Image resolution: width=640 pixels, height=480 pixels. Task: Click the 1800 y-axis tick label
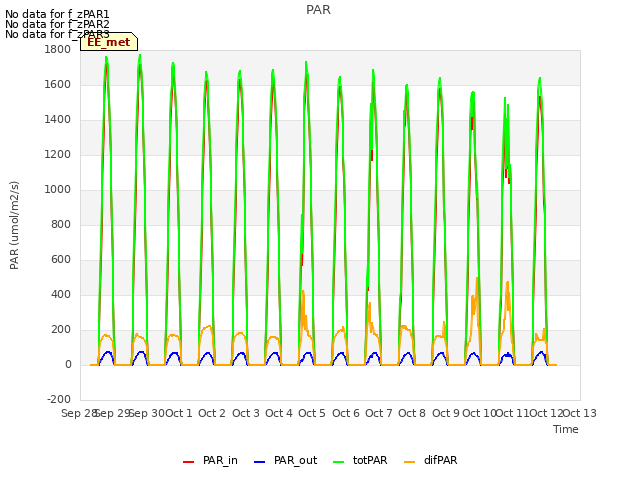coord(58,50)
